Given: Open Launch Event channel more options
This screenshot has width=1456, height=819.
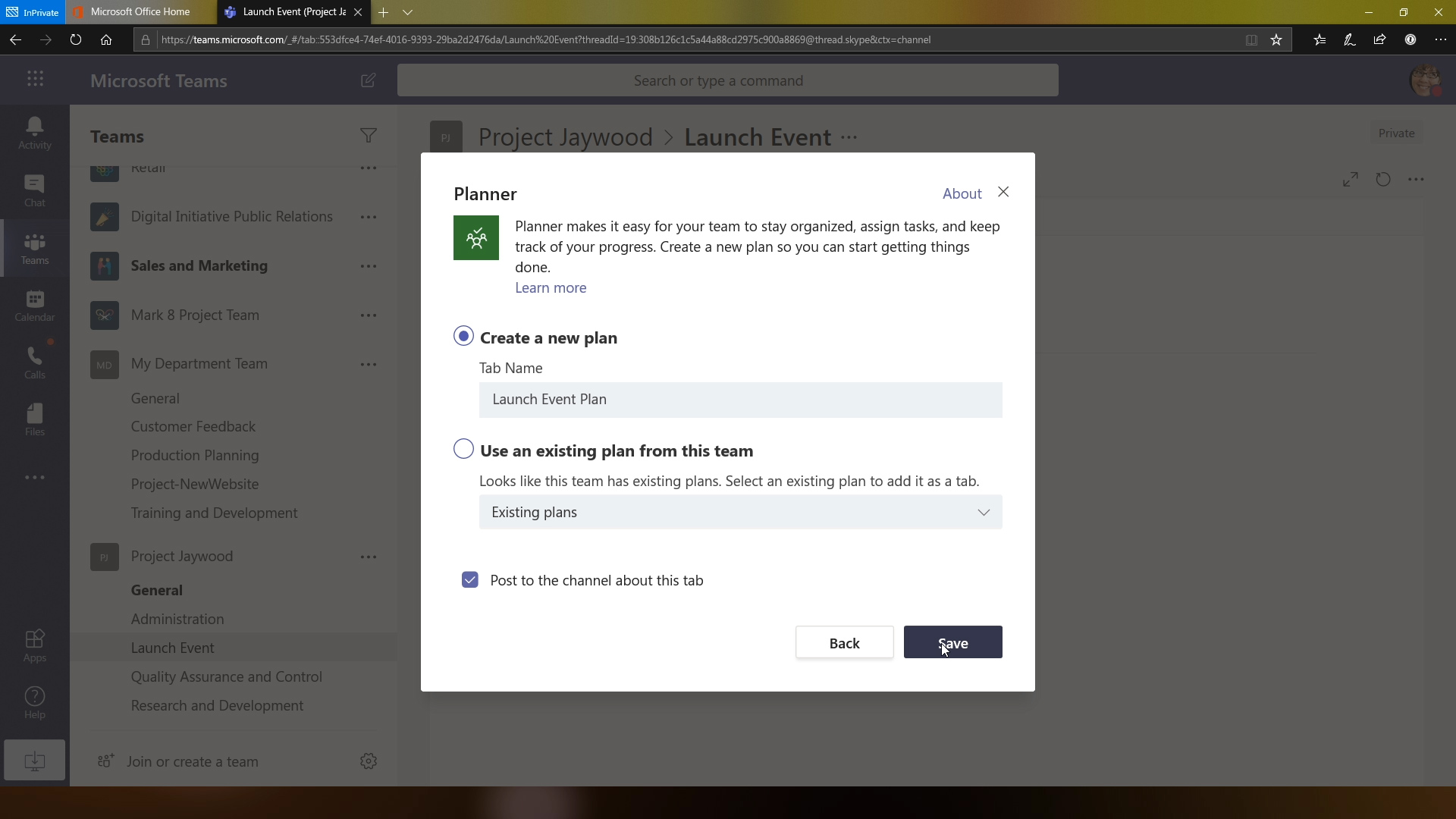Looking at the screenshot, I should (849, 137).
